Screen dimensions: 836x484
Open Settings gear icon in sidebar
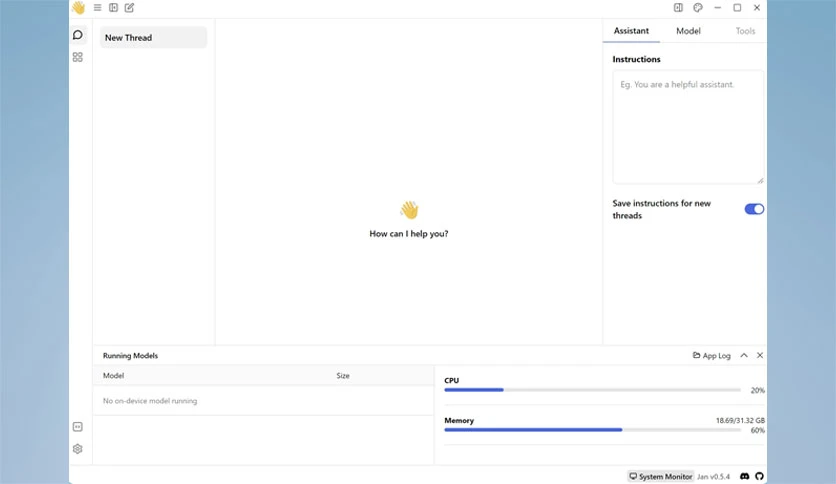click(78, 449)
